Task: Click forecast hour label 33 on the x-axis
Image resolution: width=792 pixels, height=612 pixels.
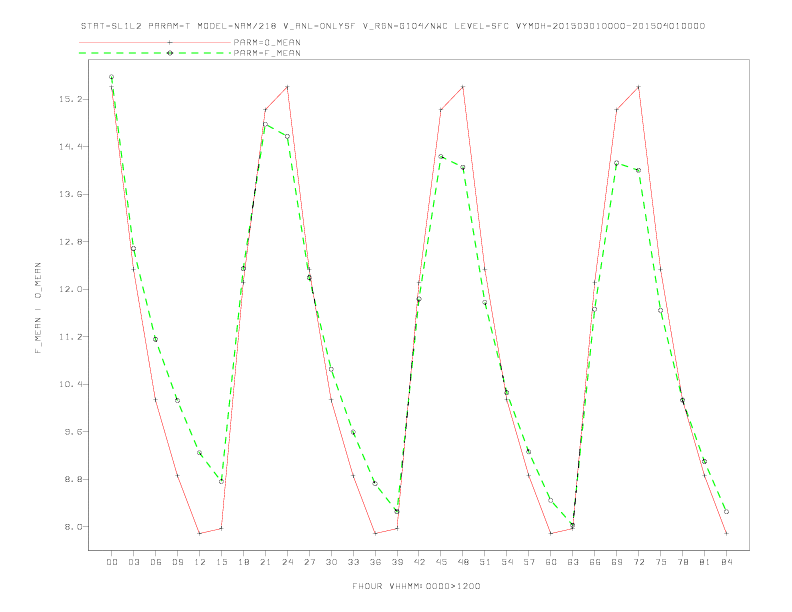Action: [x=353, y=562]
